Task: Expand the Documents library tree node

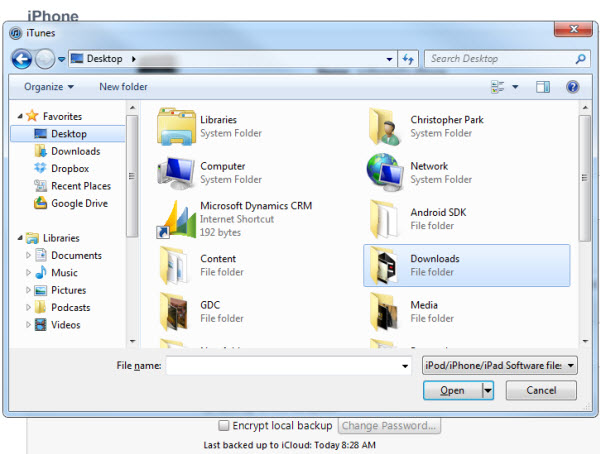Action: [28, 256]
